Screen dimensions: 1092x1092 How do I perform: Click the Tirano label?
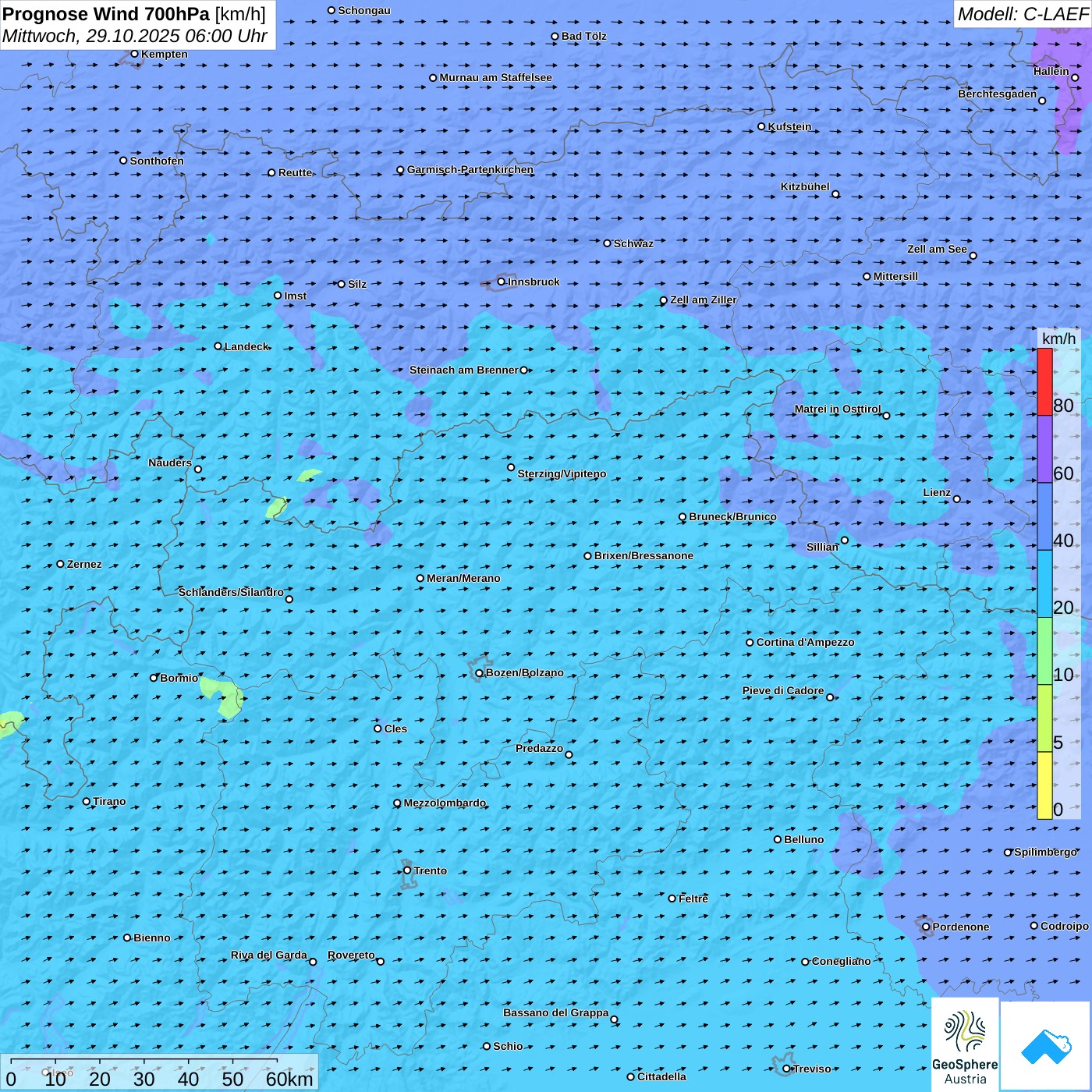coord(109,801)
